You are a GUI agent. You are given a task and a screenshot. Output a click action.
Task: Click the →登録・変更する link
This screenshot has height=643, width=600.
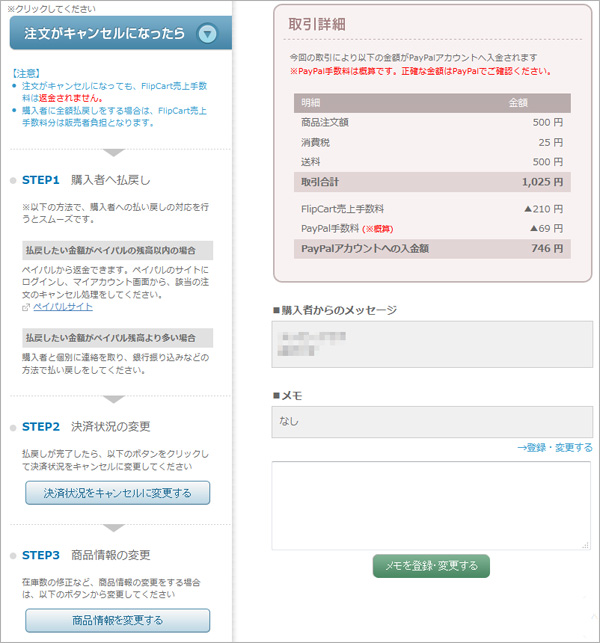click(554, 447)
